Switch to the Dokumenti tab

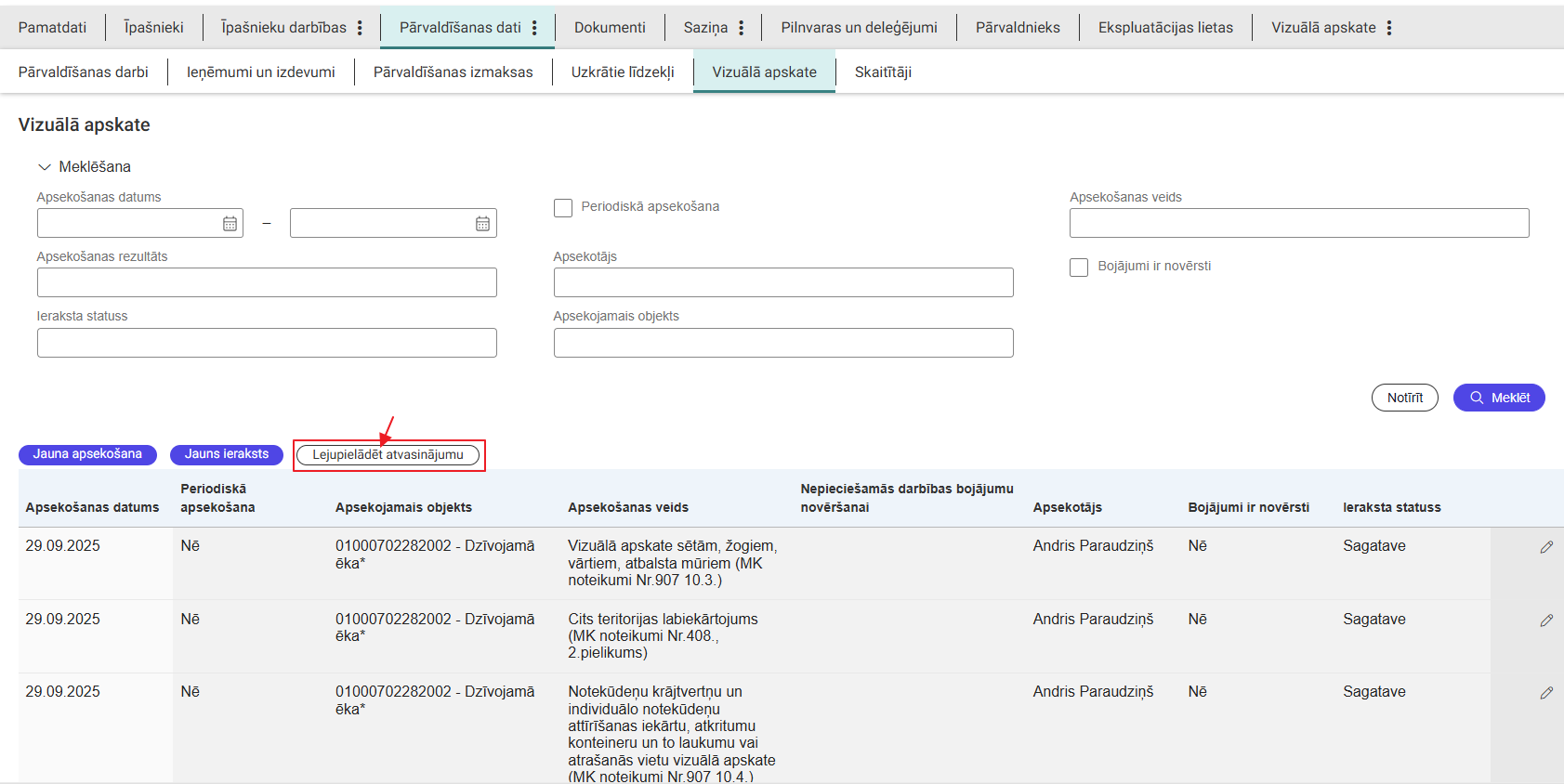coord(610,28)
